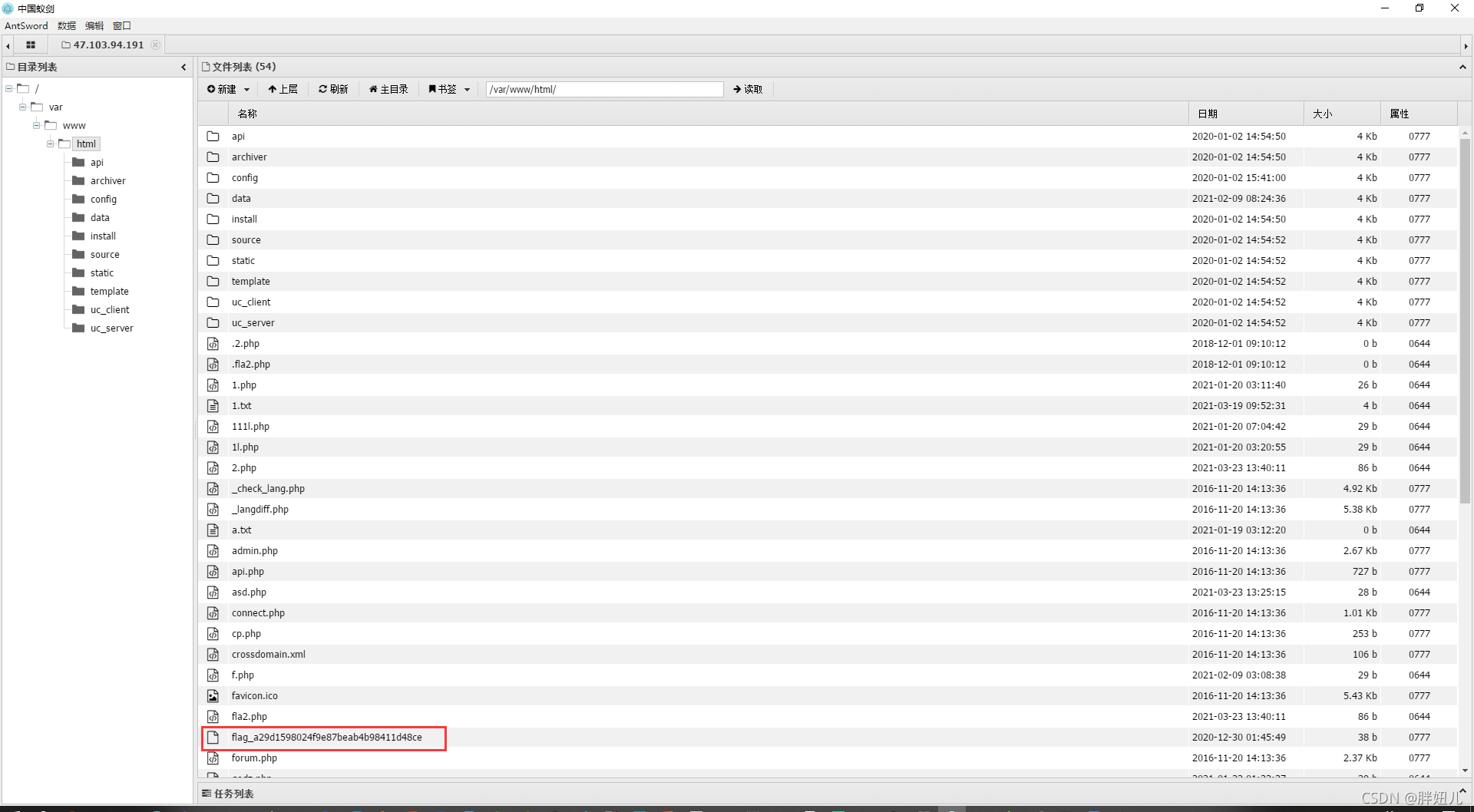The width and height of the screenshot is (1474, 812).
Task: Select the 111l.php file name
Action: pyautogui.click(x=250, y=426)
